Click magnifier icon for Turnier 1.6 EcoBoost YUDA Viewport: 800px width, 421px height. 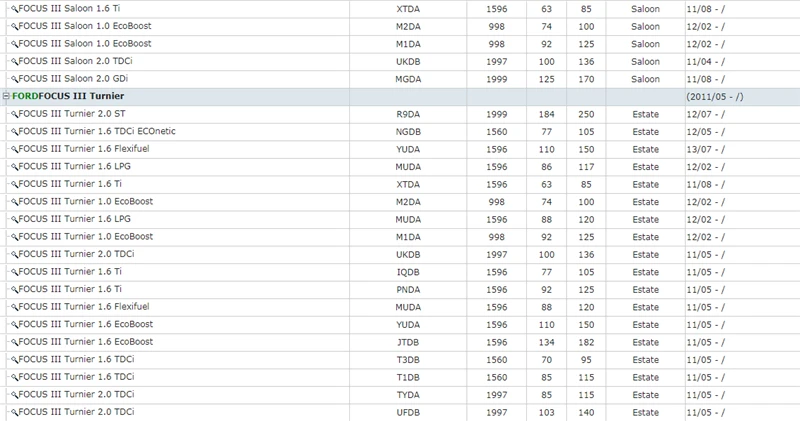(x=14, y=325)
